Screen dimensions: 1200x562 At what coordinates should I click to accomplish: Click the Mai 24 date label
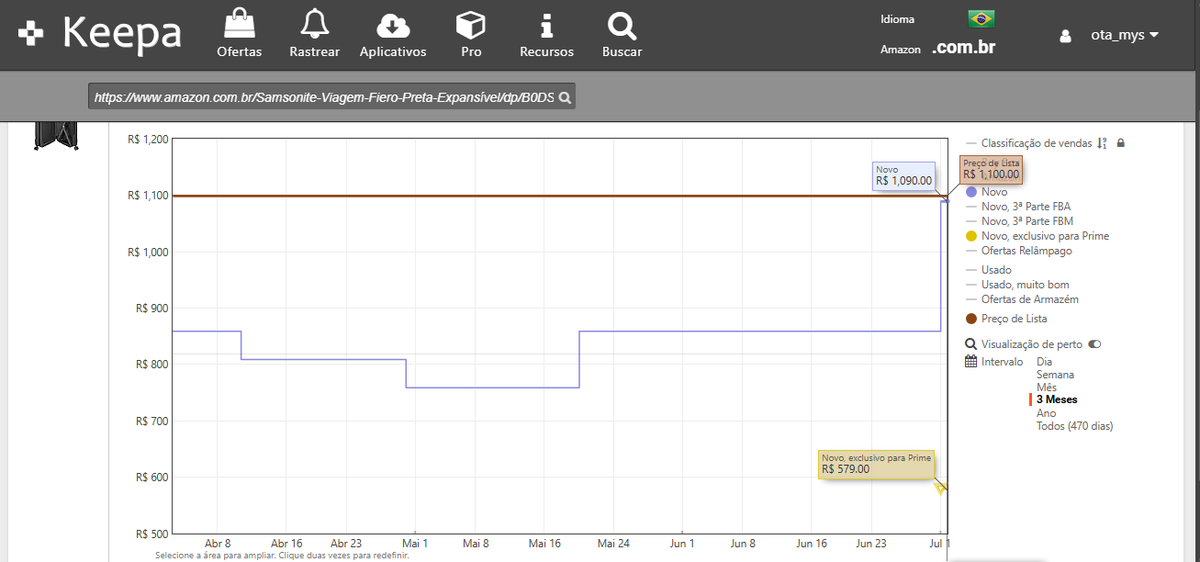tap(613, 544)
